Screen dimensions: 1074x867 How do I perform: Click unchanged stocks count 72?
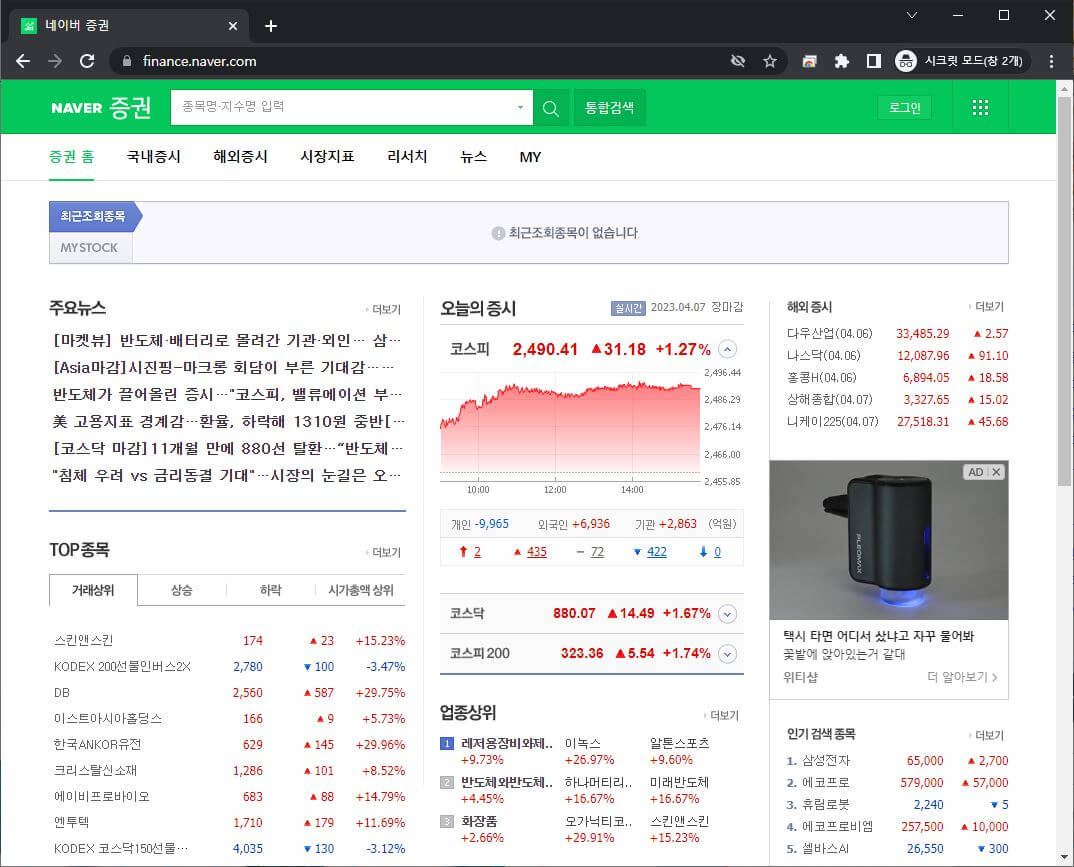[597, 552]
